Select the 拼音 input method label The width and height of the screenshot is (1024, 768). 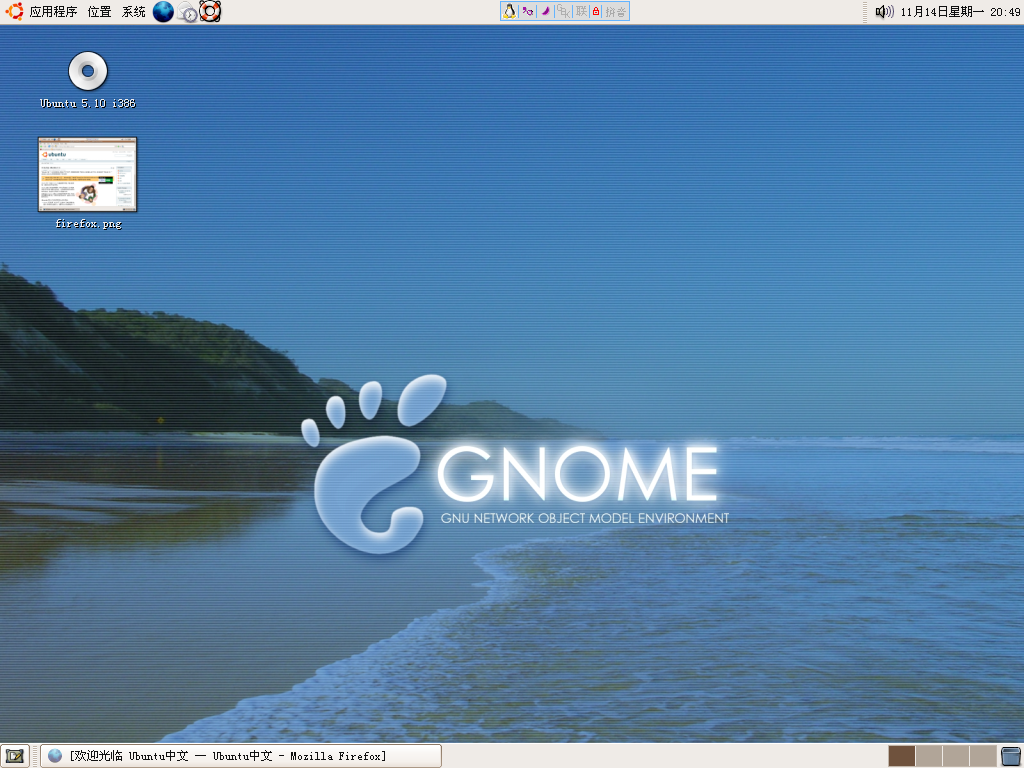click(x=616, y=12)
